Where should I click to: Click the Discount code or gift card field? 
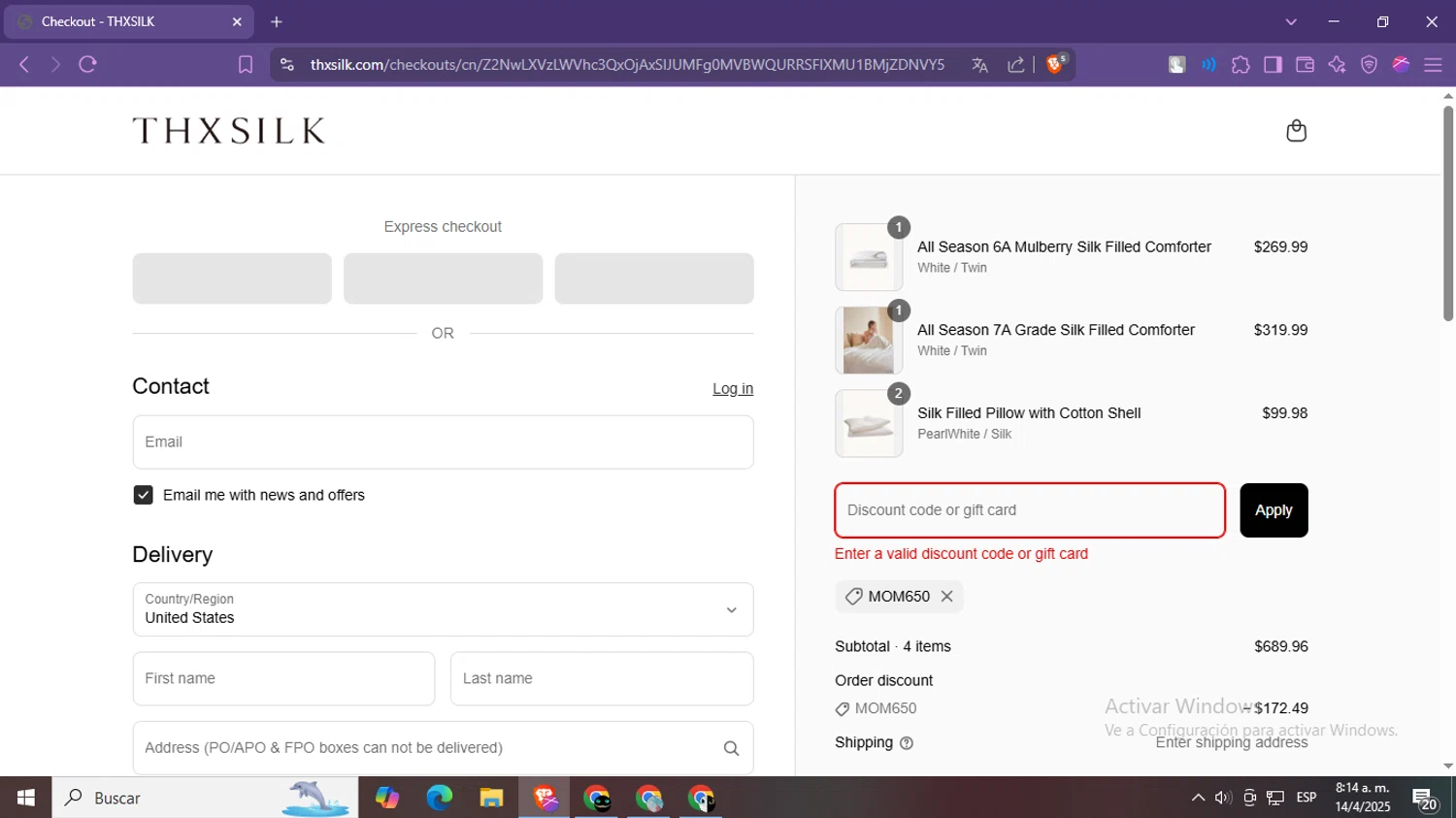click(x=1030, y=510)
